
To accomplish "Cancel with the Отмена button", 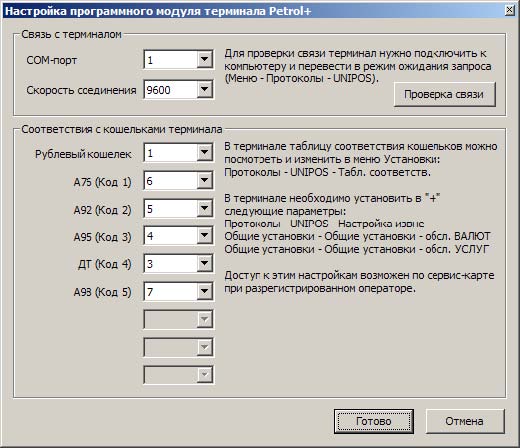I will click(x=465, y=421).
